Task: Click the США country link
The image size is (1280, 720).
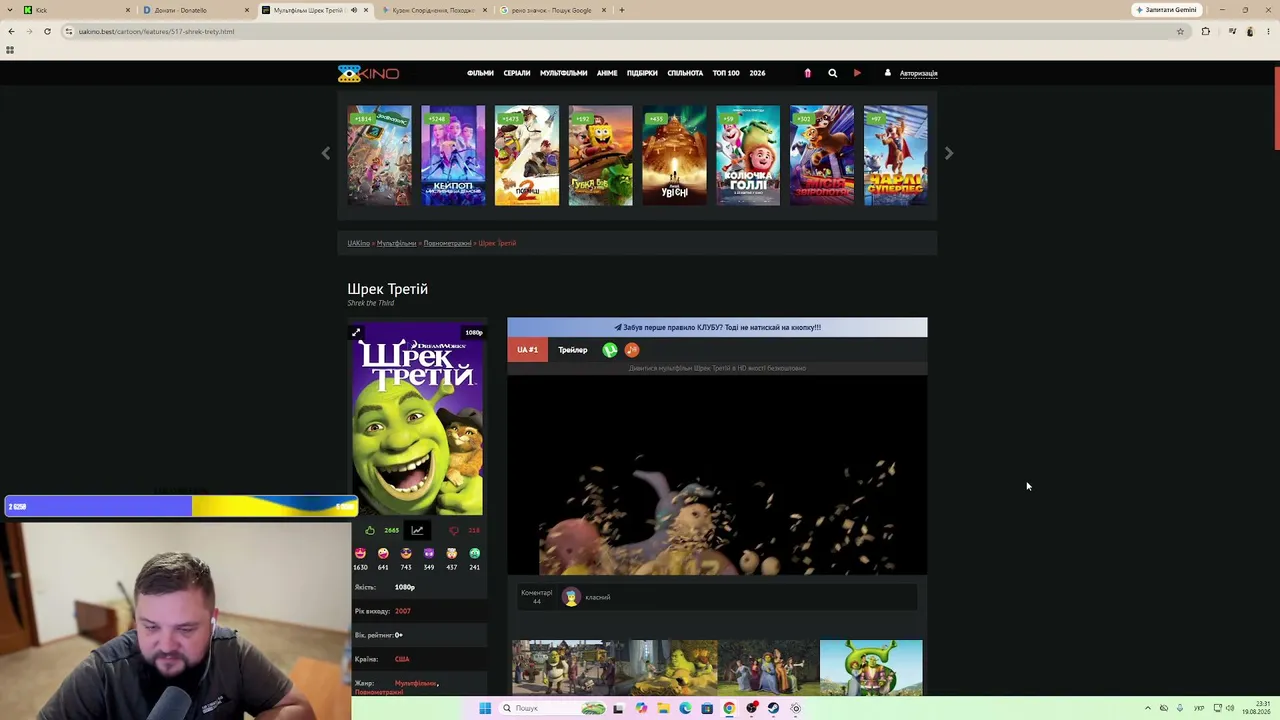Action: [402, 659]
